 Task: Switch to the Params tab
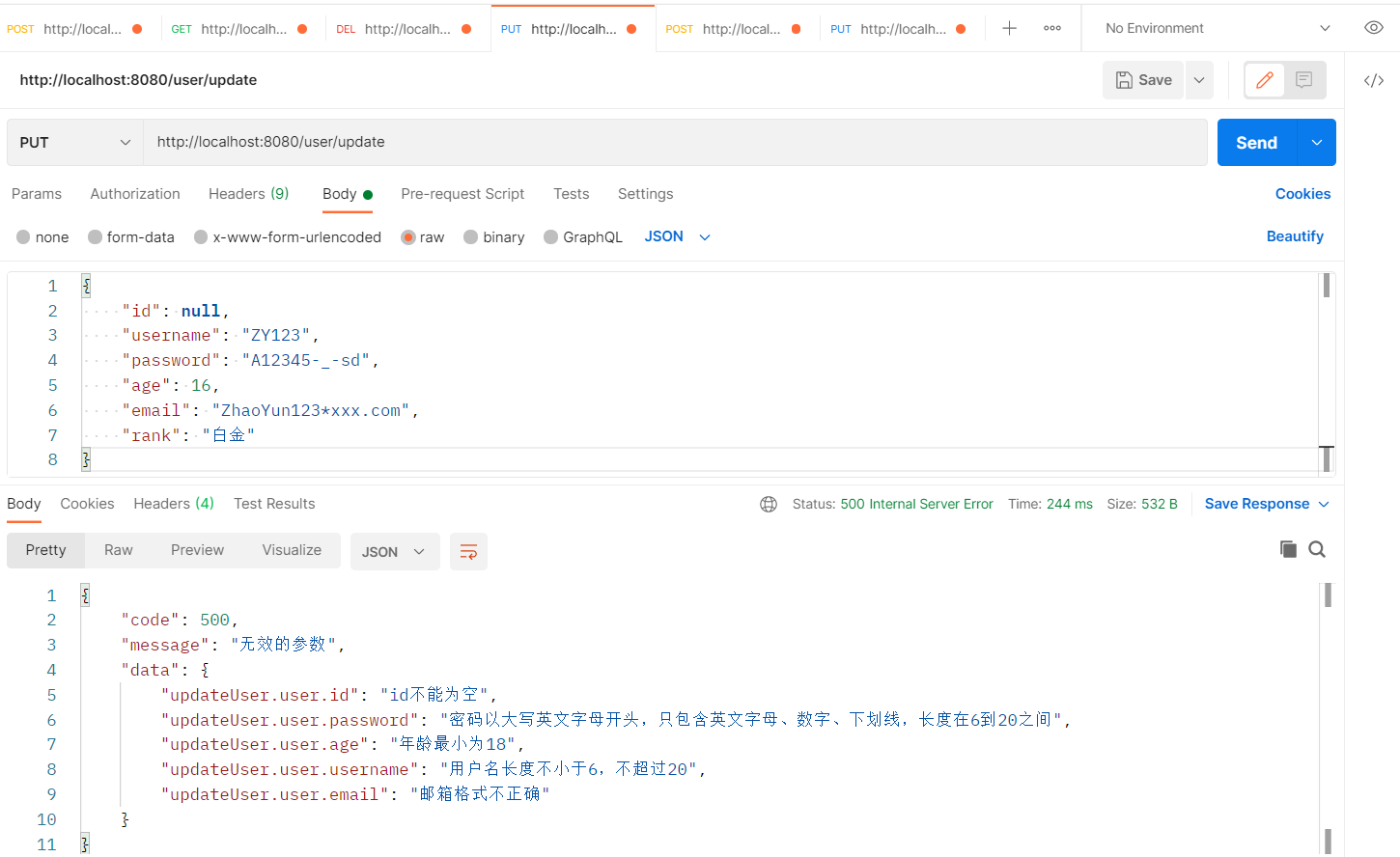coord(37,194)
